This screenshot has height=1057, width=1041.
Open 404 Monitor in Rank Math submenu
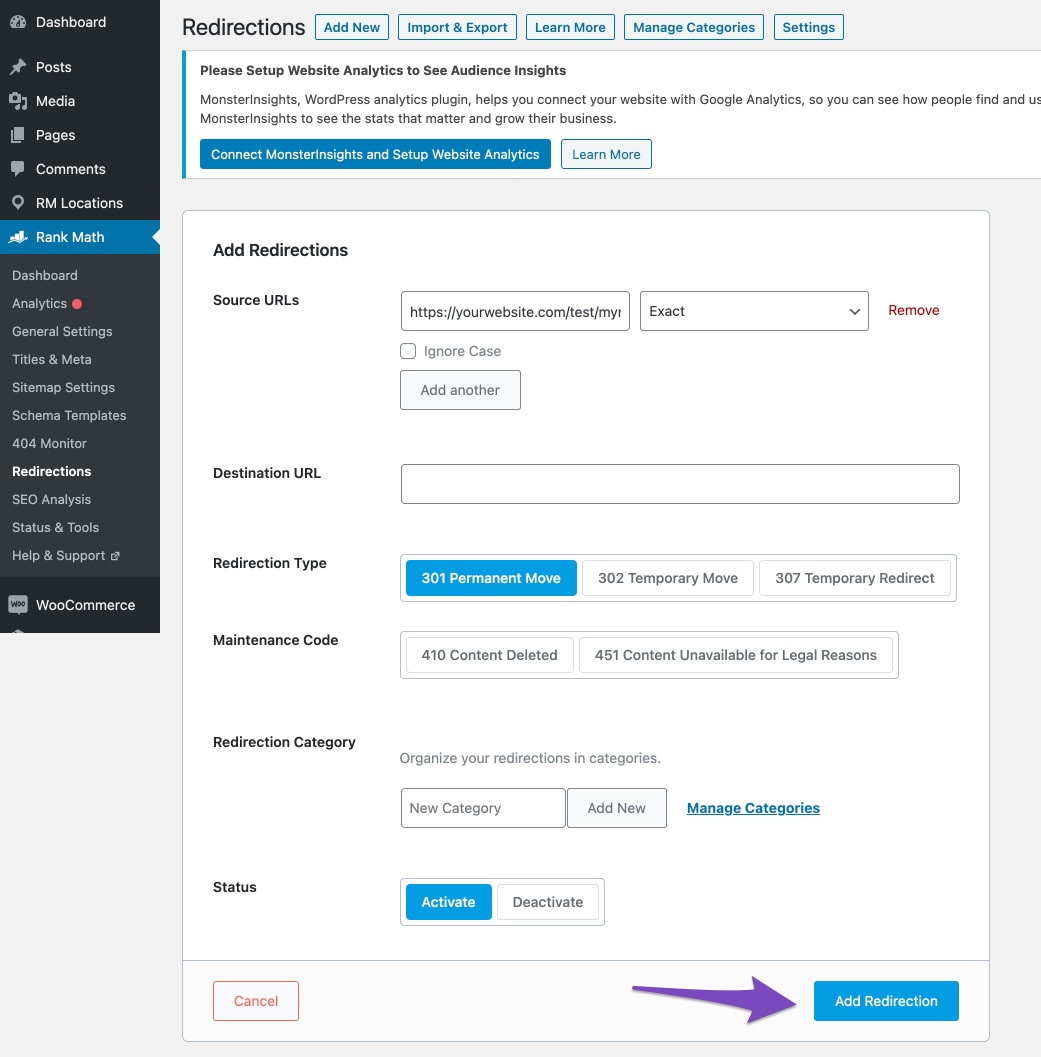pyautogui.click(x=49, y=443)
